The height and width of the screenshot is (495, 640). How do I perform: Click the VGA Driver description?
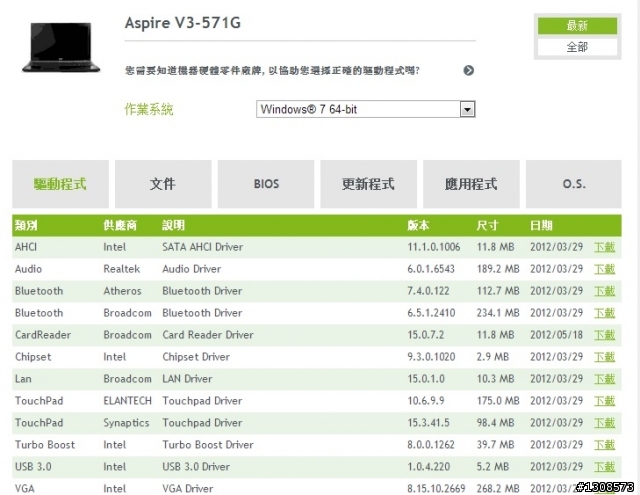(188, 488)
